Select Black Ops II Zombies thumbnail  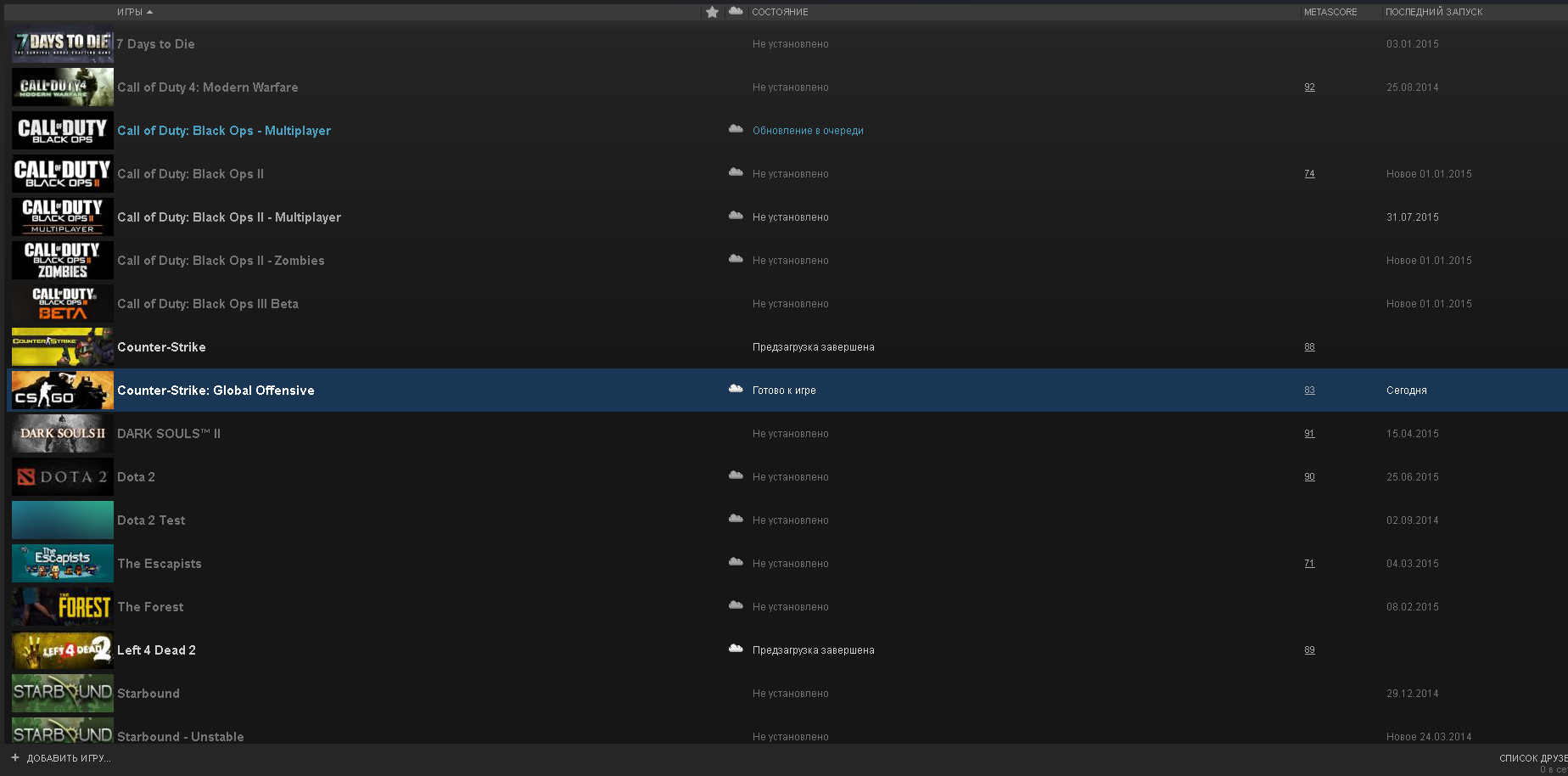click(63, 261)
